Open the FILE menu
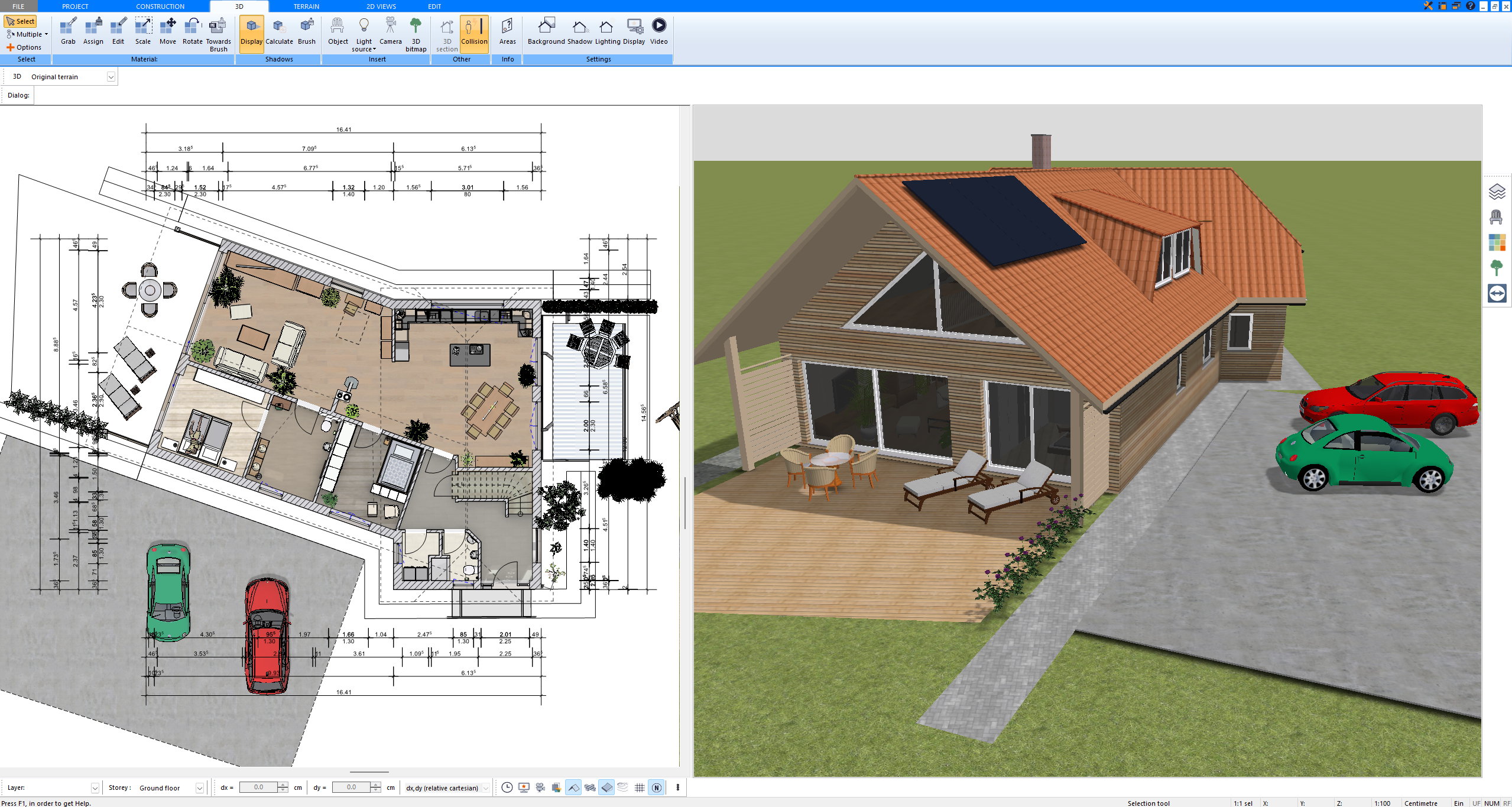The height and width of the screenshot is (807, 1512). 18,6
